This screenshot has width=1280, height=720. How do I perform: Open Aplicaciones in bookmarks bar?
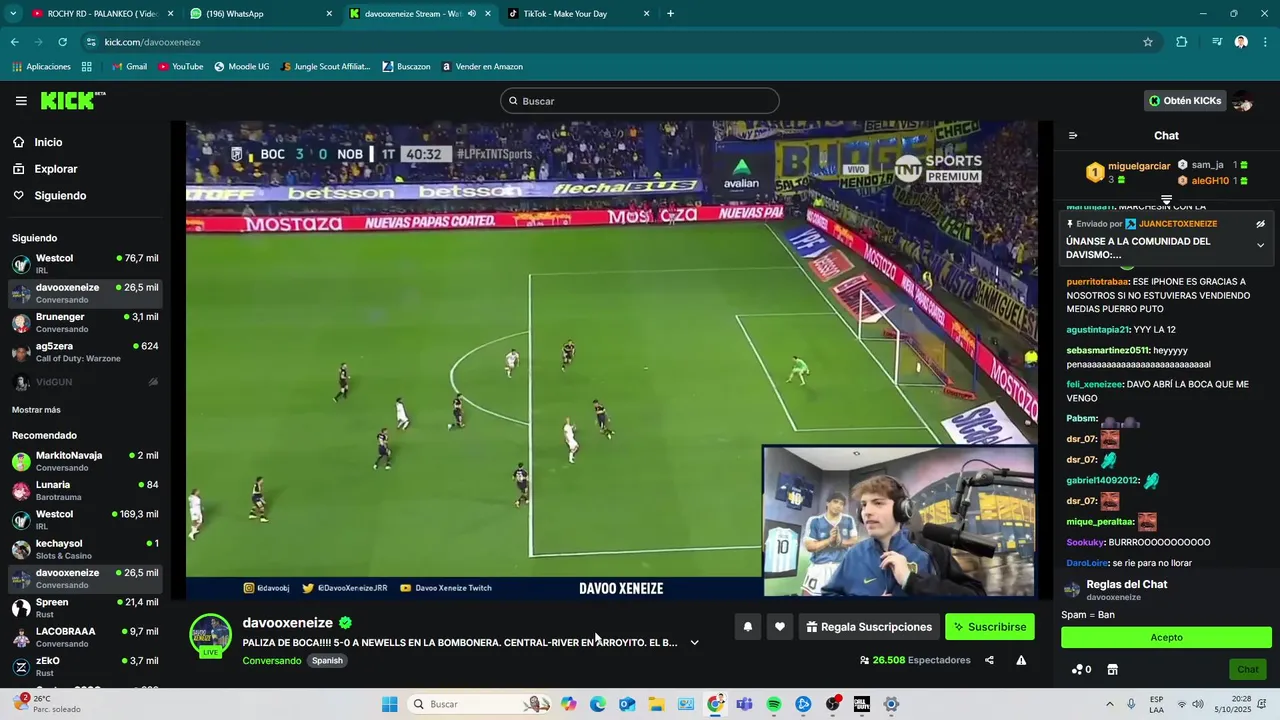(41, 67)
